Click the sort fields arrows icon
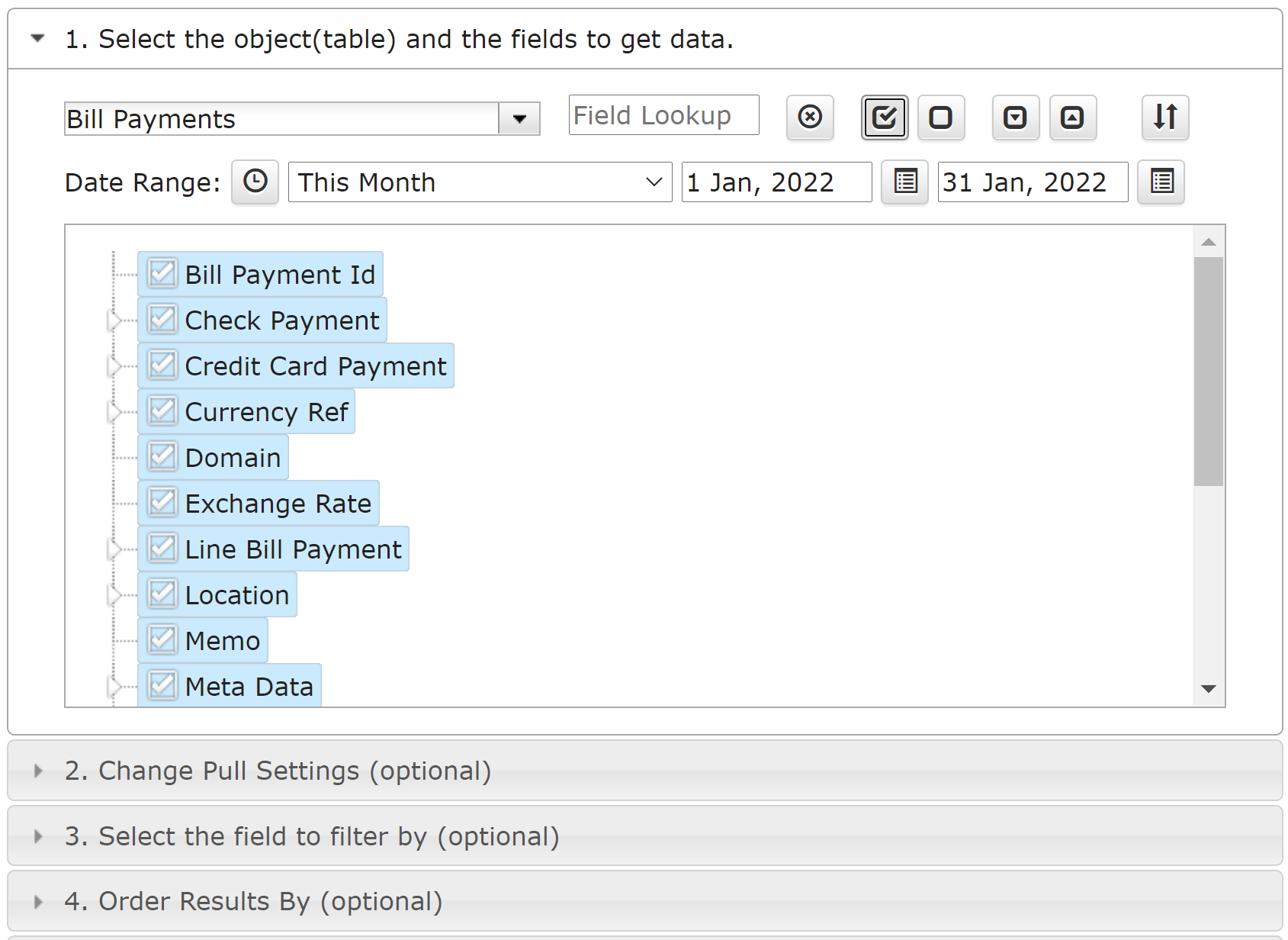Viewport: 1288px width, 940px height. pos(1165,117)
